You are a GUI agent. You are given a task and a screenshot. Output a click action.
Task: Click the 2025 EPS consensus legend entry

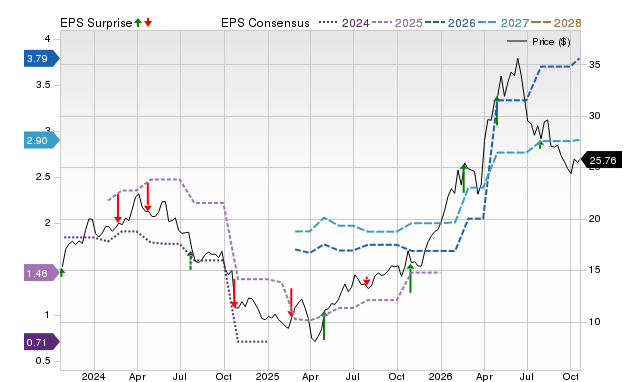[397, 23]
